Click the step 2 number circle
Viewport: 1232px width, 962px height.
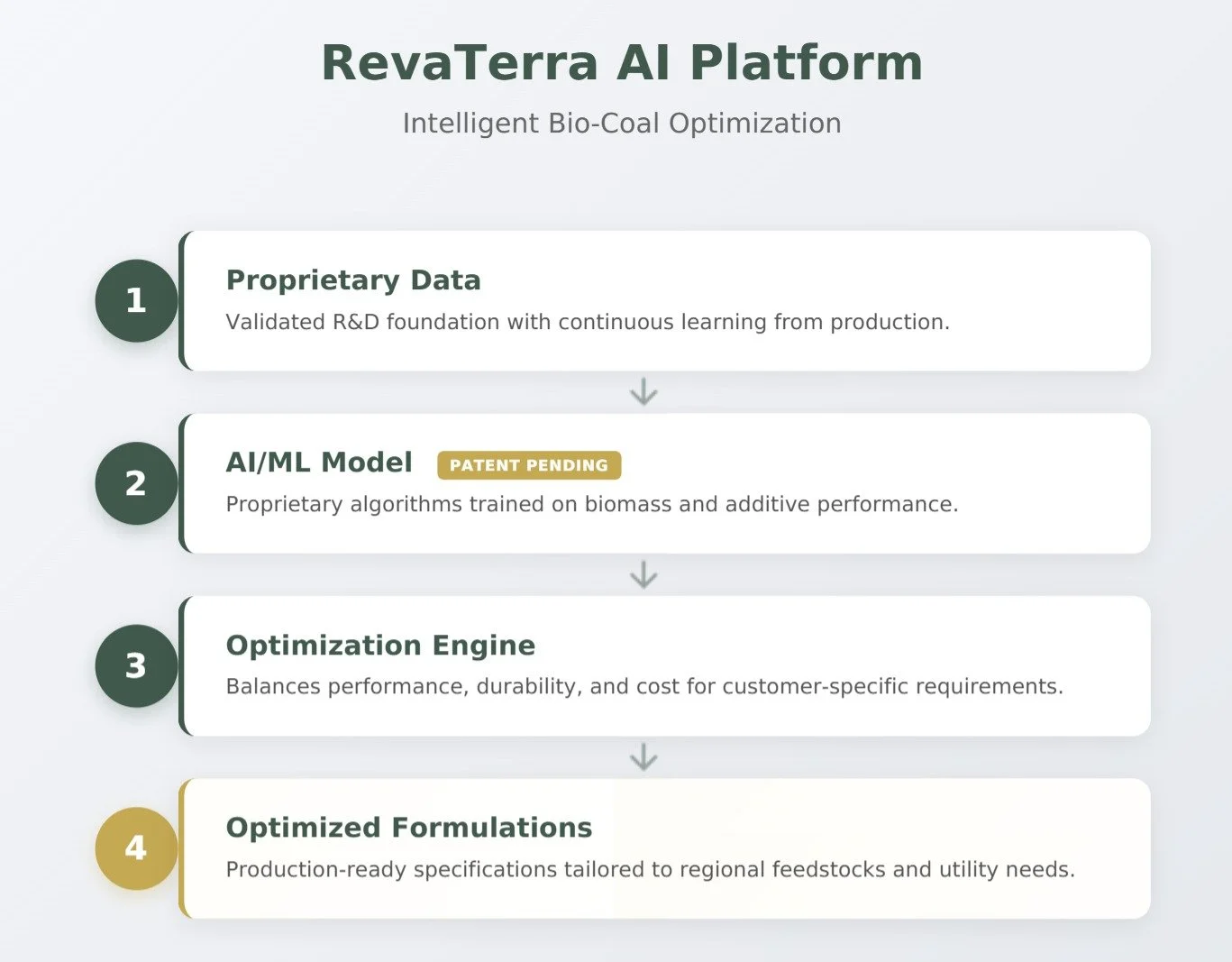pyautogui.click(x=136, y=483)
